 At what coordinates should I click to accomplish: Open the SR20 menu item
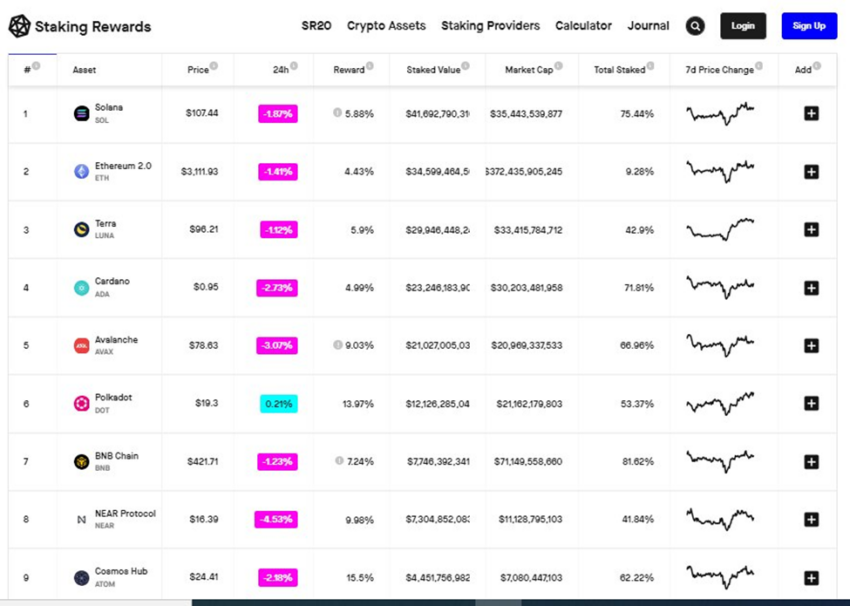coord(317,26)
